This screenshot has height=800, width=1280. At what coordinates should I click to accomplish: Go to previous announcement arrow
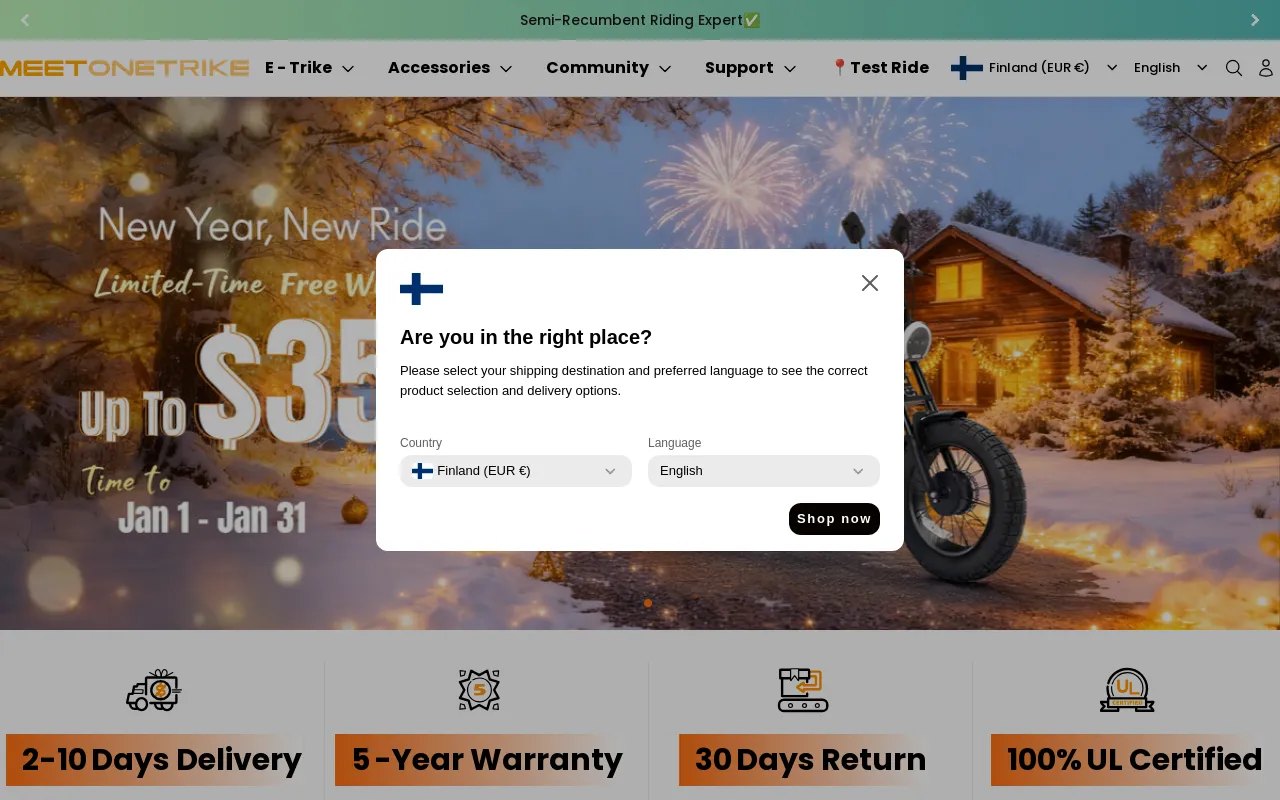coord(25,20)
